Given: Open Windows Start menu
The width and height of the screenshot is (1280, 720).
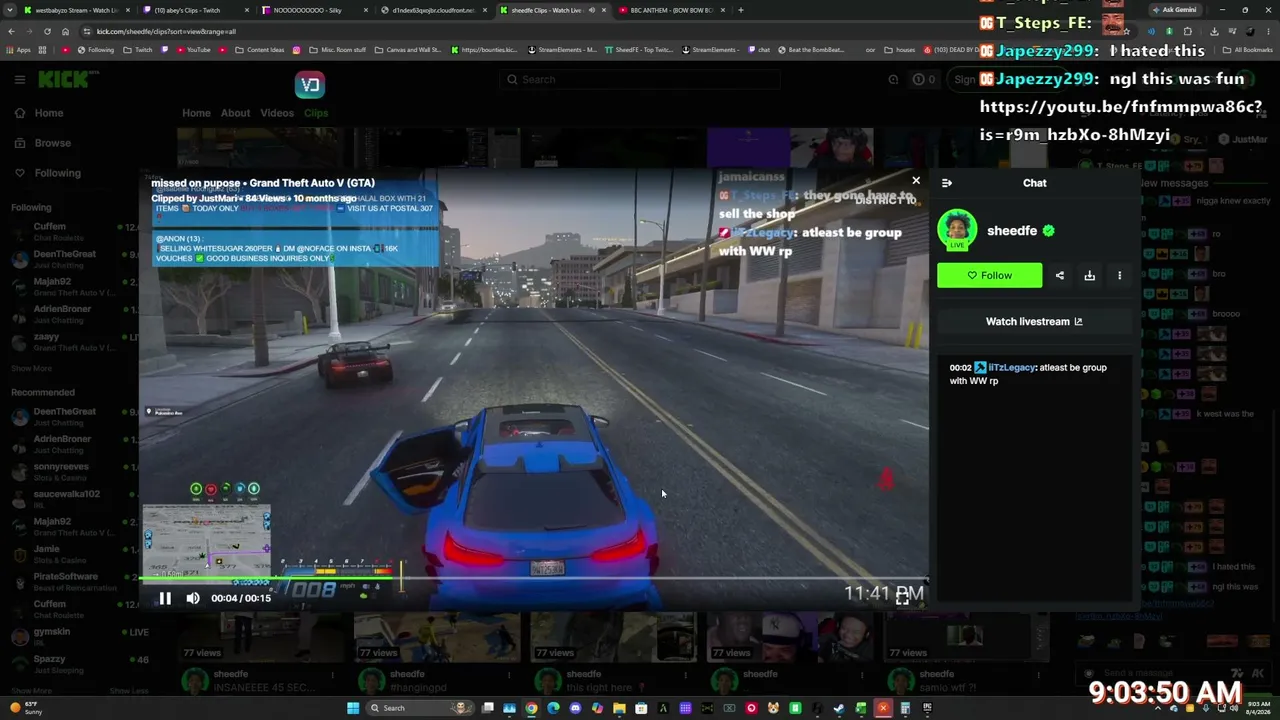Looking at the screenshot, I should click(x=353, y=708).
